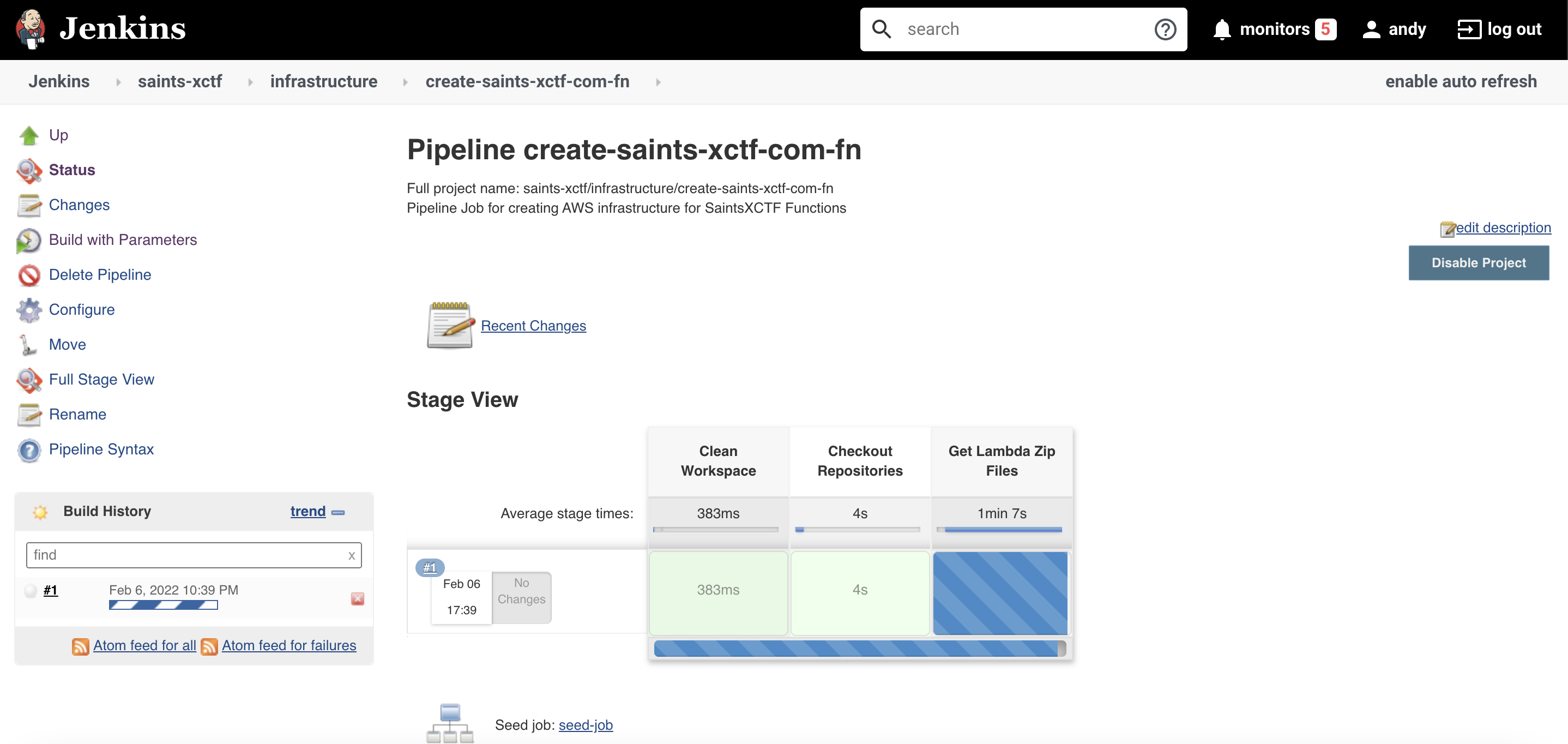
Task: Click the log out arrow icon
Action: click(1469, 29)
